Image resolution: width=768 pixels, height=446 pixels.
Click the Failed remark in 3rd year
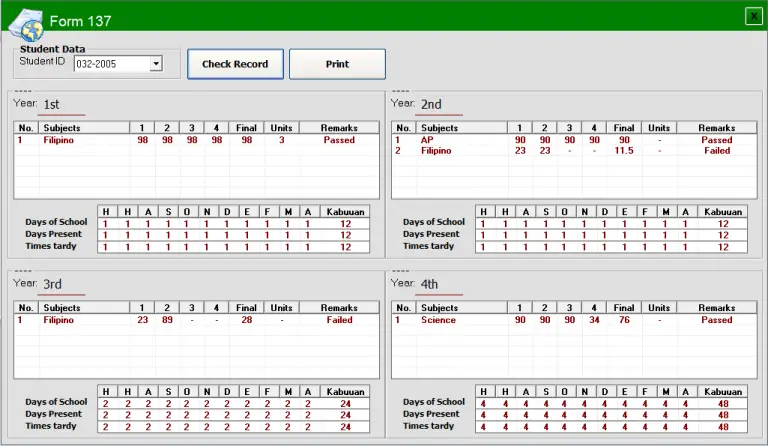pyautogui.click(x=339, y=320)
